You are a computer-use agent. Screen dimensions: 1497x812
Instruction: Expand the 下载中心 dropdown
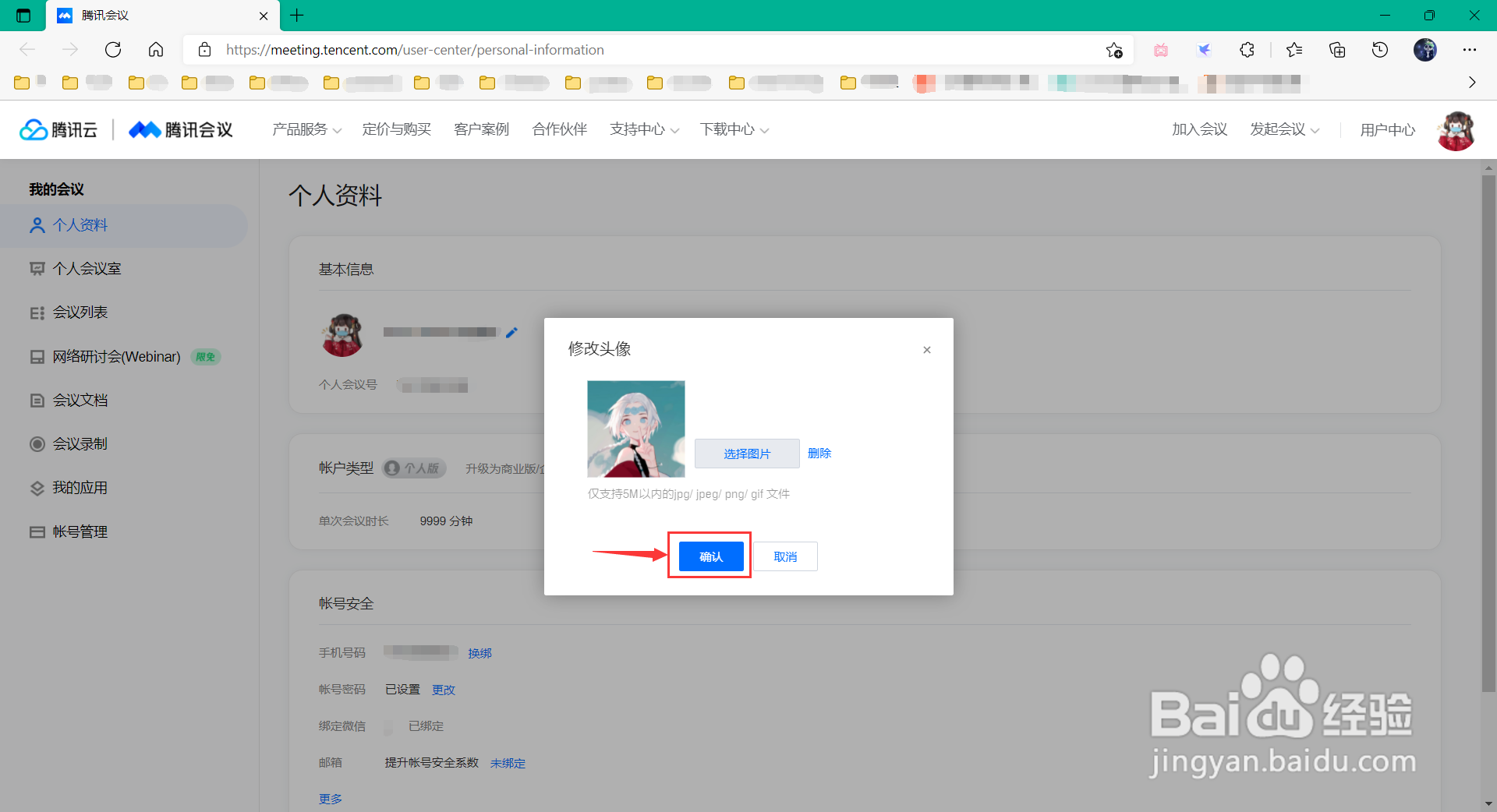pos(734,129)
